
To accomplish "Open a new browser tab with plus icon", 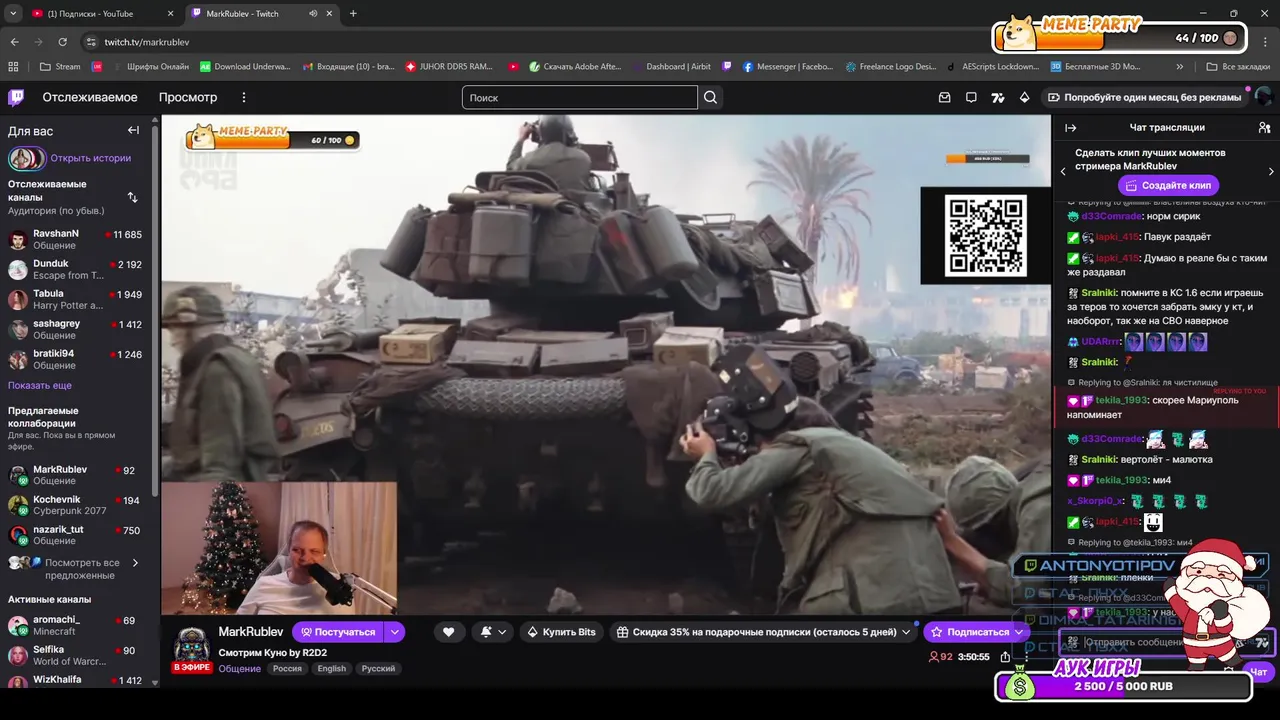I will (353, 13).
